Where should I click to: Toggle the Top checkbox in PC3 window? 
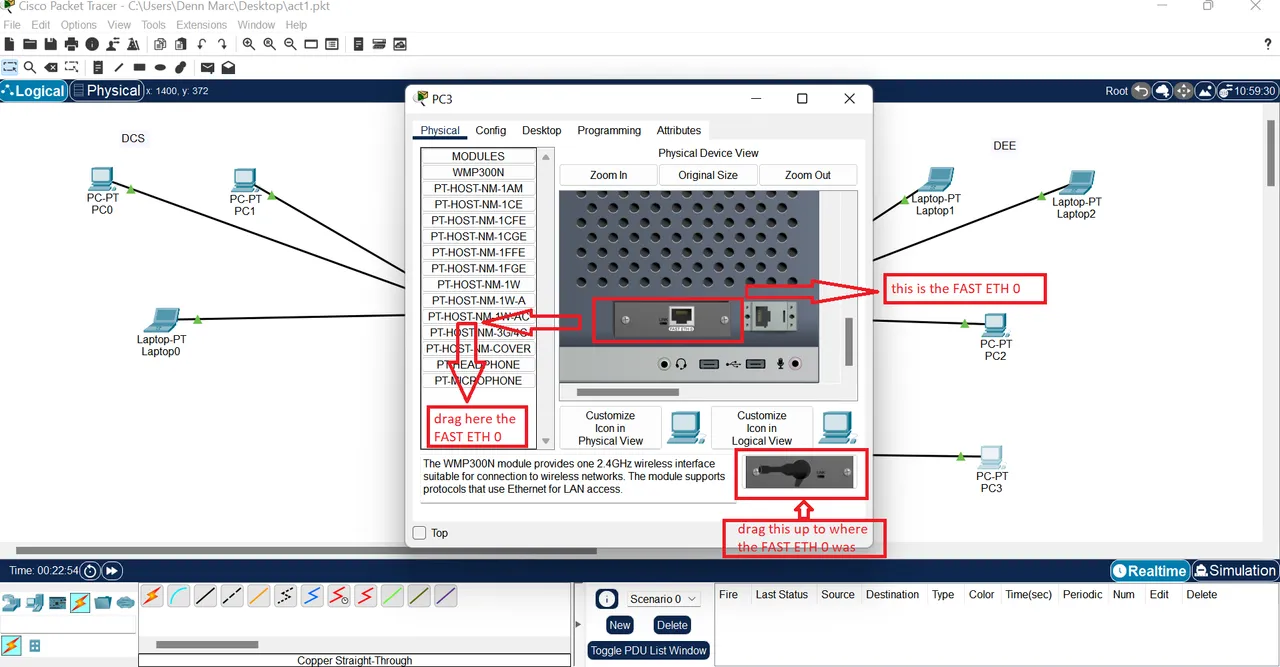420,533
